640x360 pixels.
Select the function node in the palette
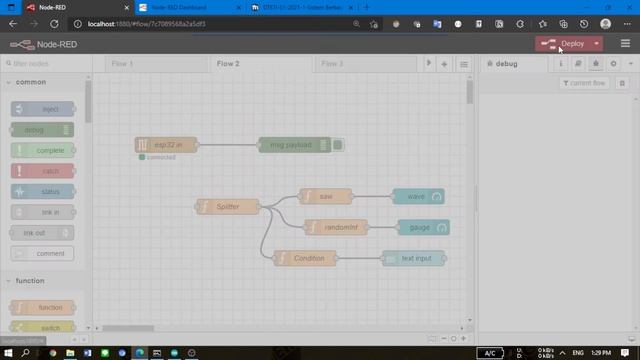click(42, 307)
